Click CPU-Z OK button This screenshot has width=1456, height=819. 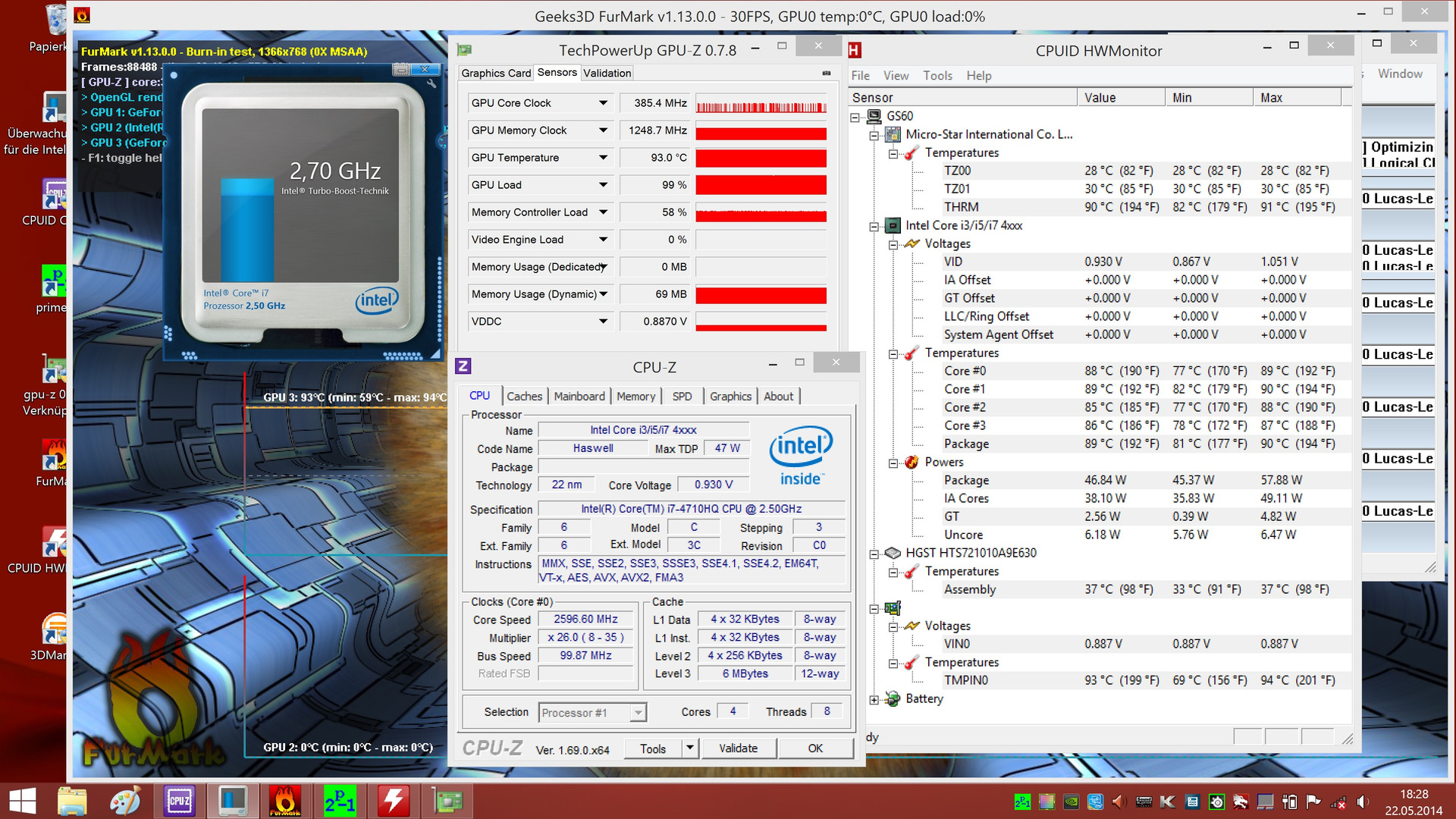coord(815,748)
